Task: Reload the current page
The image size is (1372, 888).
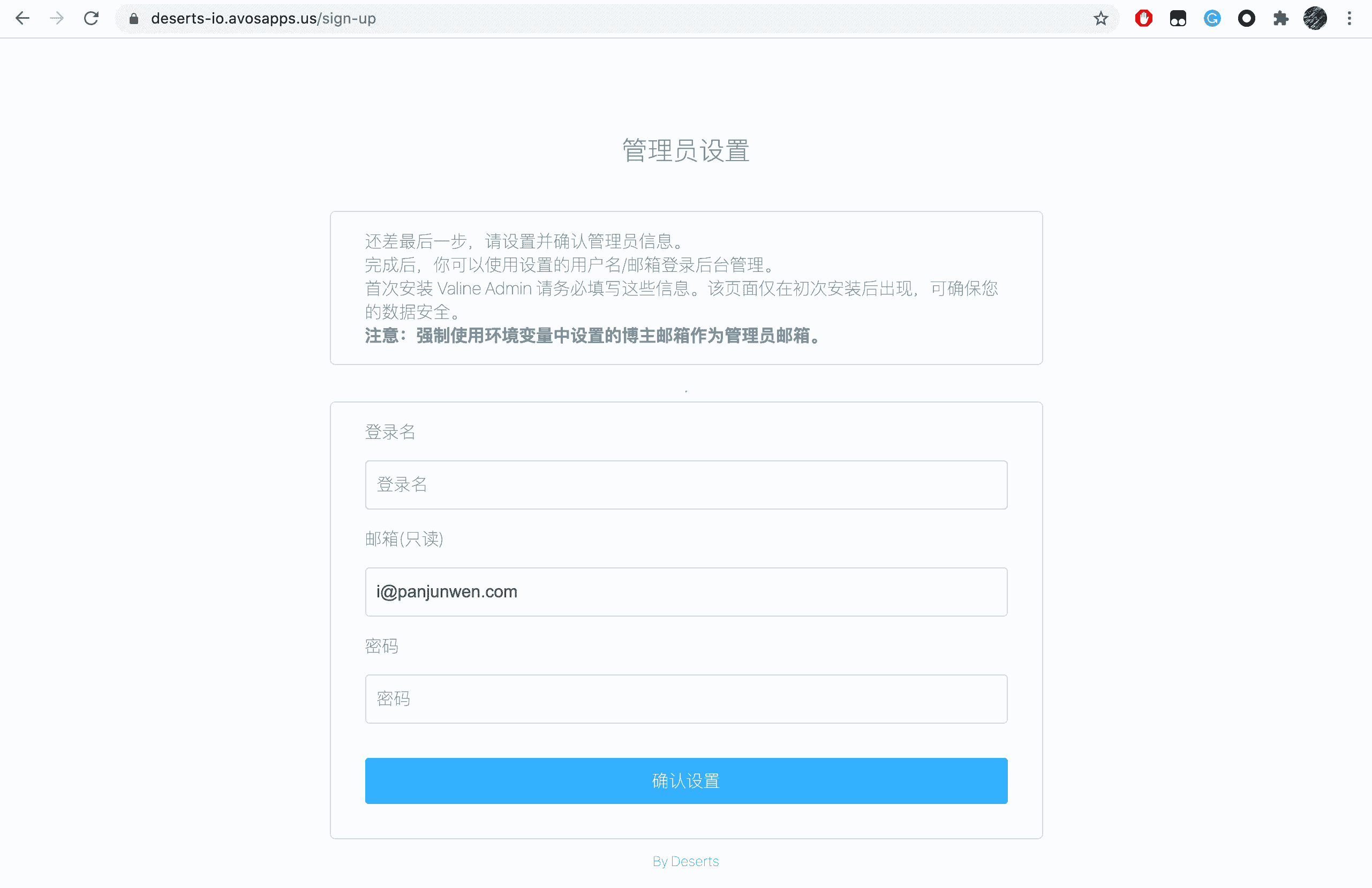Action: [x=90, y=18]
